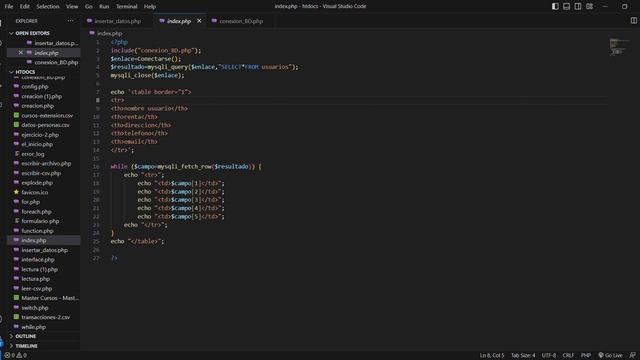
Task: Toggle the bottom panel layout icon
Action: 567,7
